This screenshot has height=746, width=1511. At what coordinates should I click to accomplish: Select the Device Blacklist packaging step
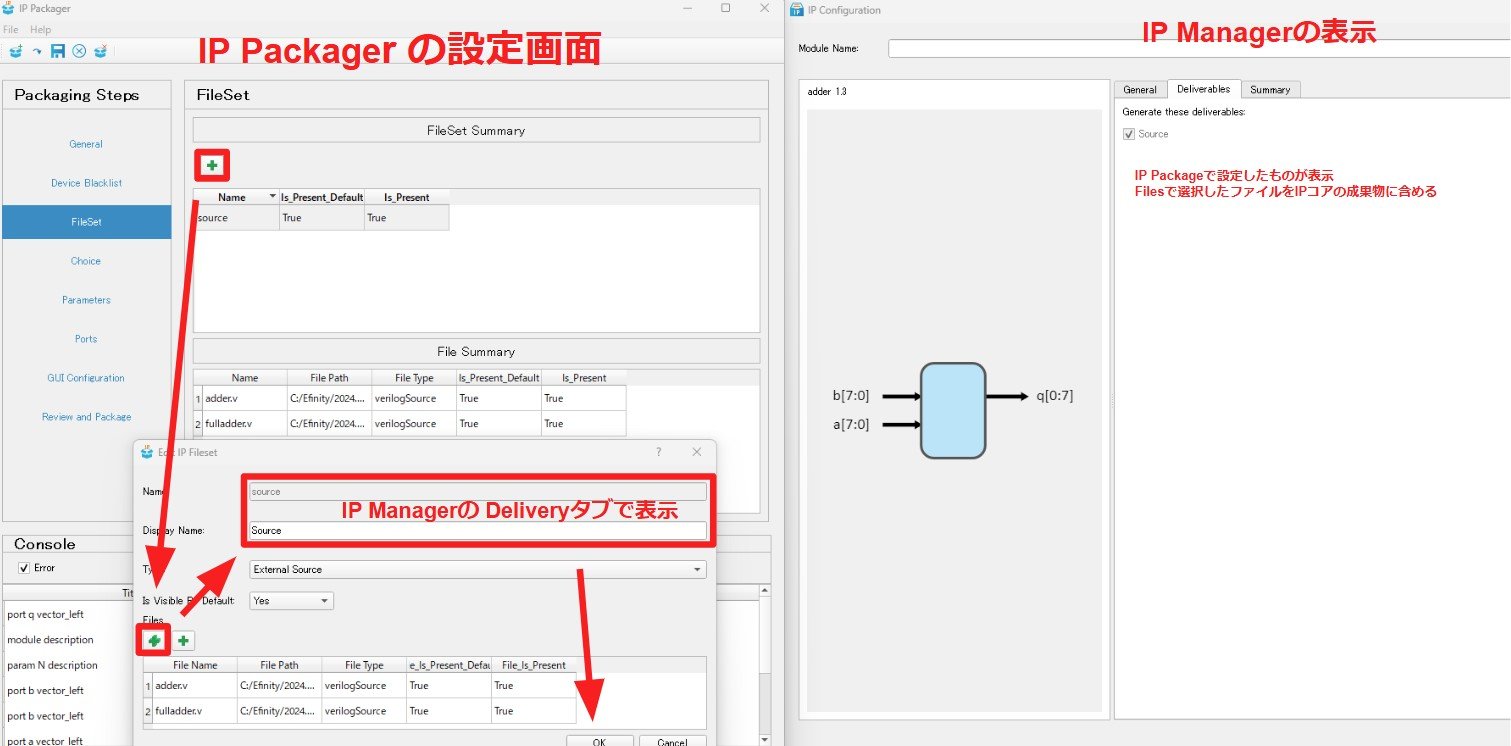click(x=86, y=183)
